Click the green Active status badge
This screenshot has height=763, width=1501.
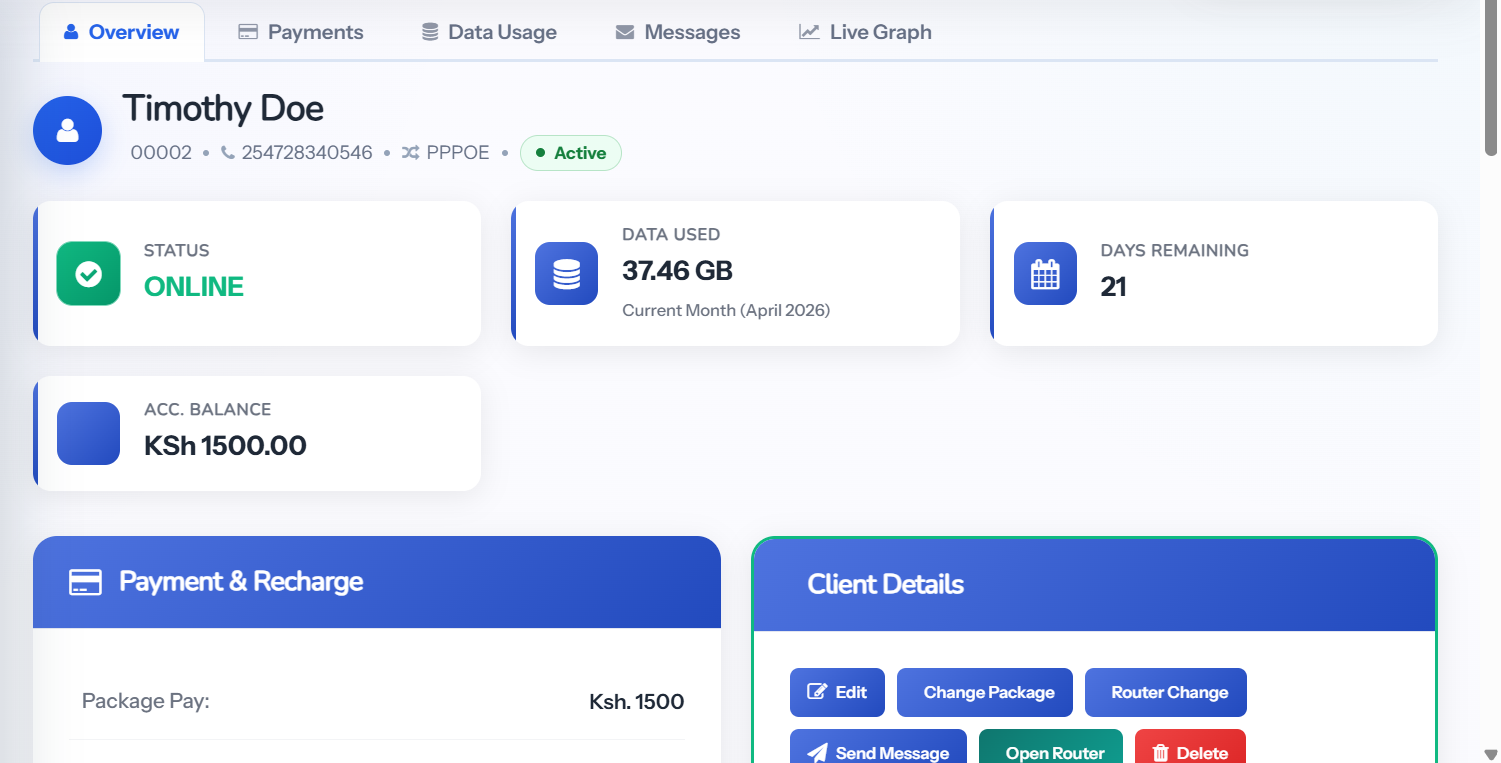(x=571, y=153)
